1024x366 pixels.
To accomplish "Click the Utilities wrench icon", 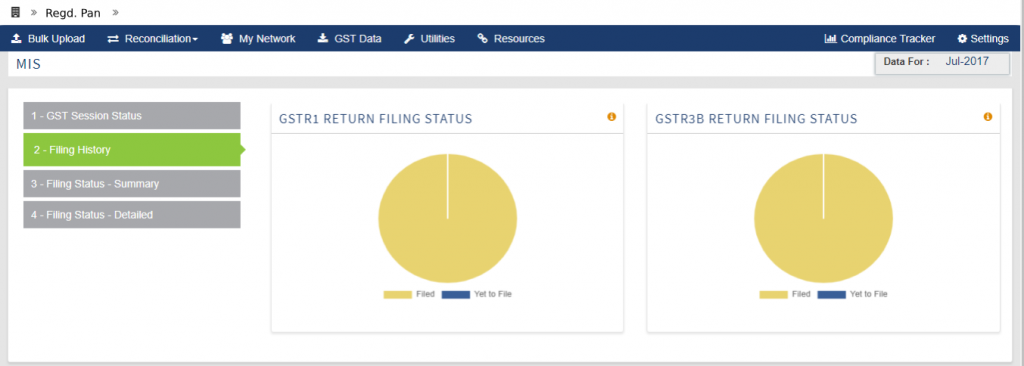I will coord(409,39).
